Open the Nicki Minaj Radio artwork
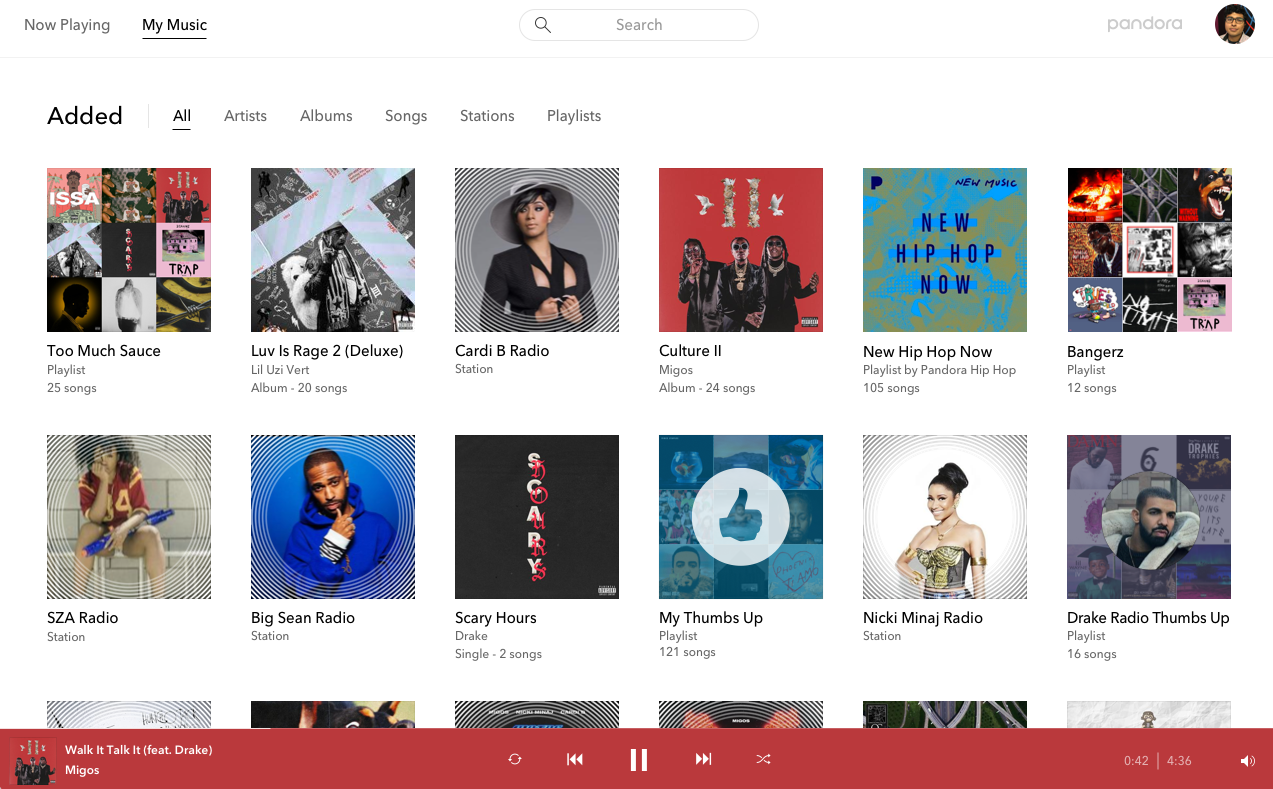Screen dimensions: 1273x789 [945, 517]
